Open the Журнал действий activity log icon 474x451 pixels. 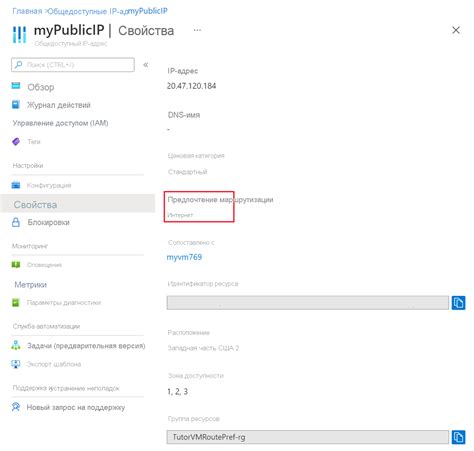pyautogui.click(x=16, y=105)
